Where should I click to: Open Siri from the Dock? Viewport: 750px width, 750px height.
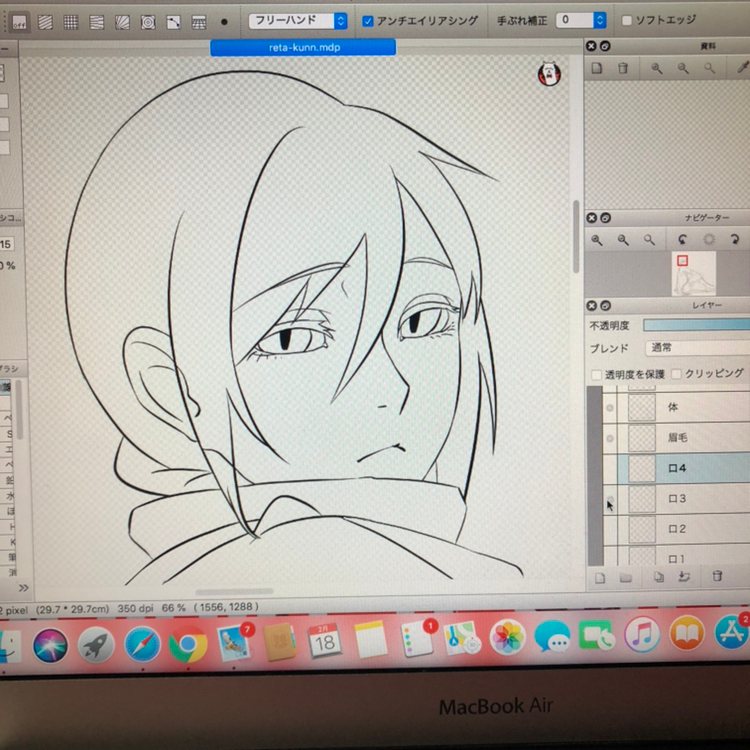[x=50, y=646]
